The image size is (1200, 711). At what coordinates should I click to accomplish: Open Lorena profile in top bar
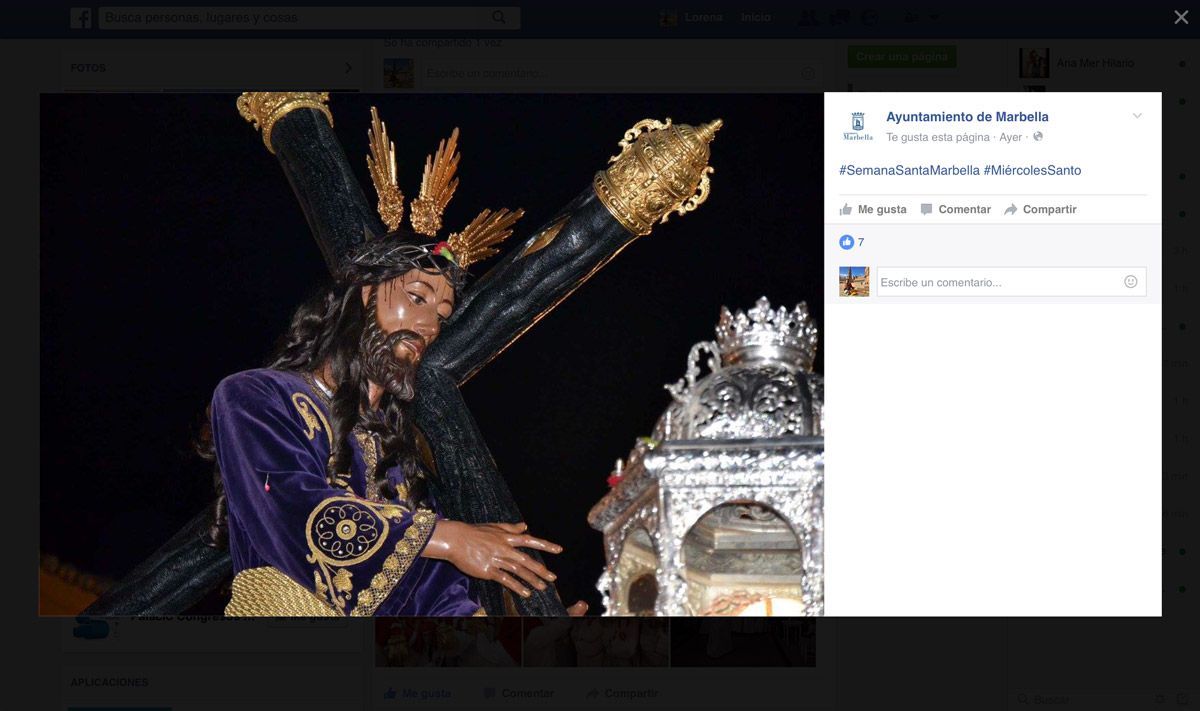(x=691, y=18)
